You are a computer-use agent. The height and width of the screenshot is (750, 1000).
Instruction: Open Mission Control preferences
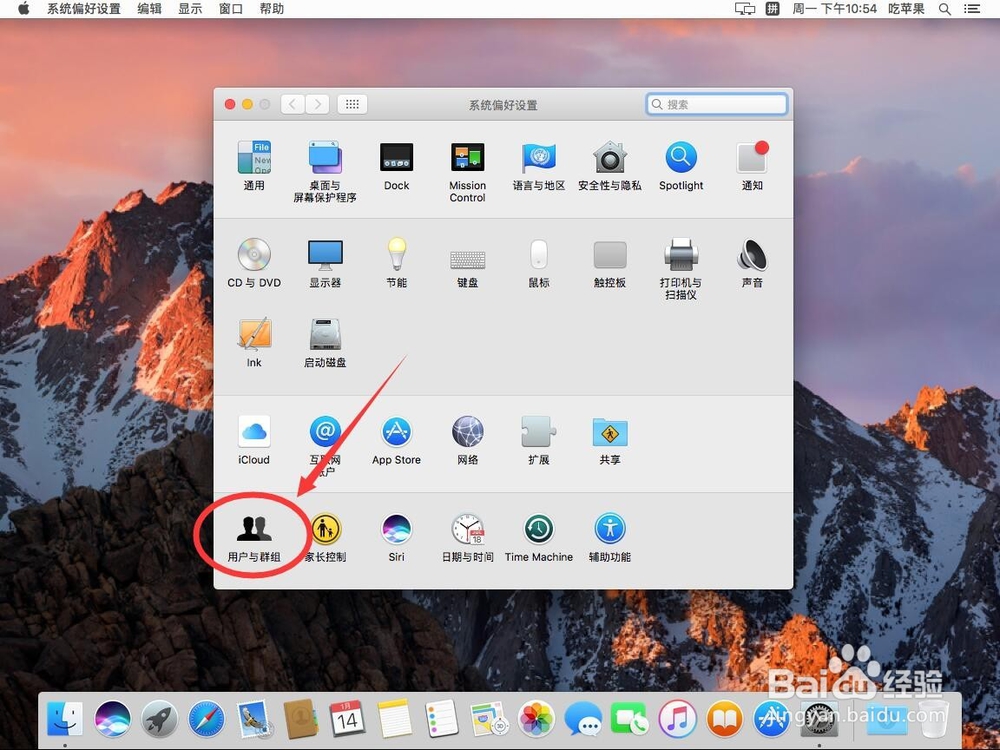click(467, 171)
